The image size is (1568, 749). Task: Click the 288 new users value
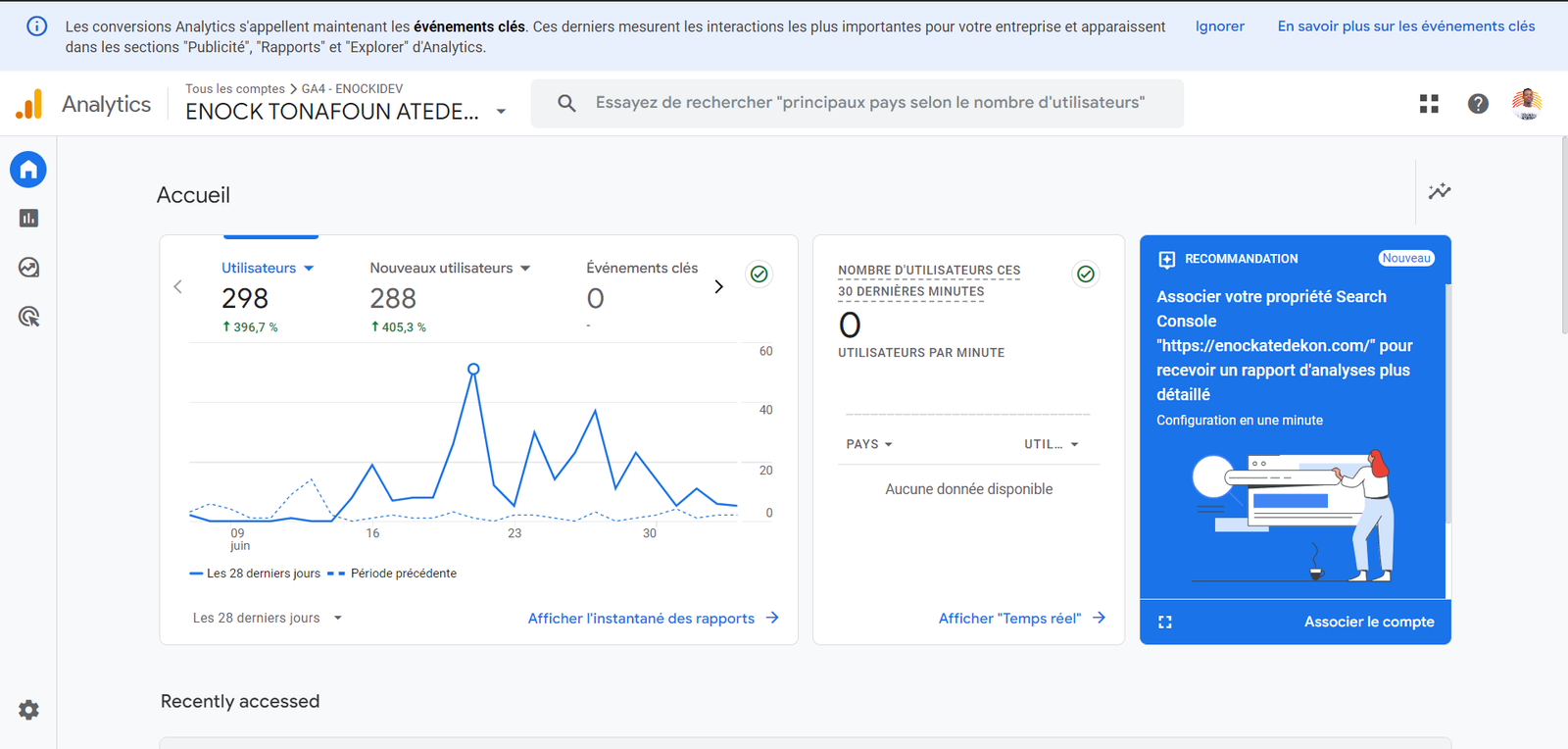tap(393, 298)
